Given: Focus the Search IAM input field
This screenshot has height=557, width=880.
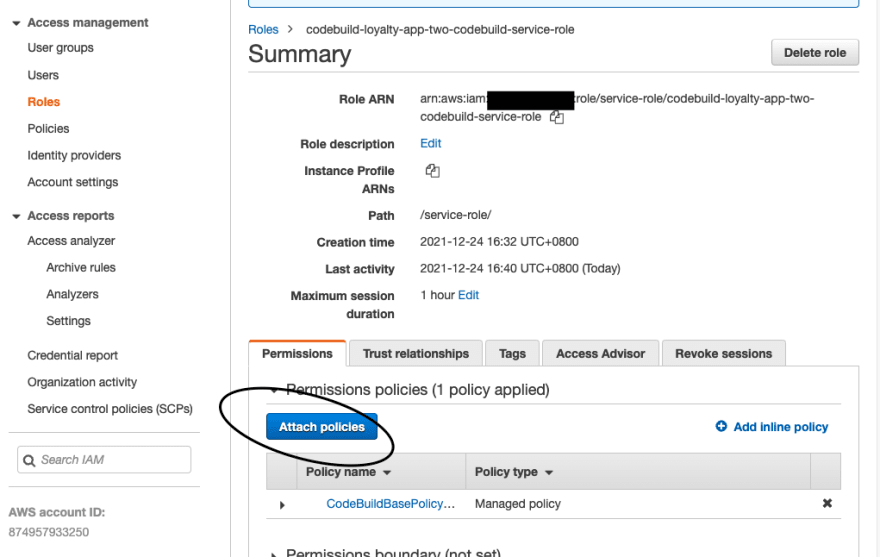Looking at the screenshot, I should click(104, 460).
